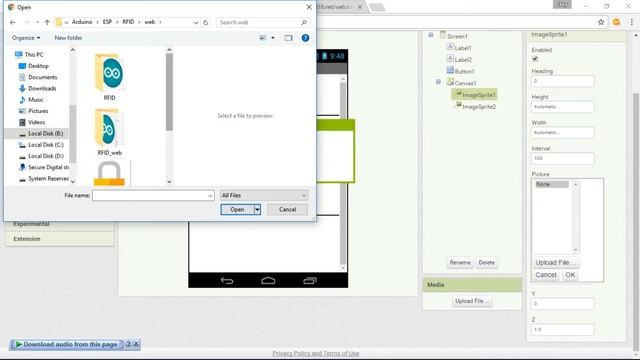Click Upload File in Picture property
Viewport: 640px width, 360px height.
556,262
